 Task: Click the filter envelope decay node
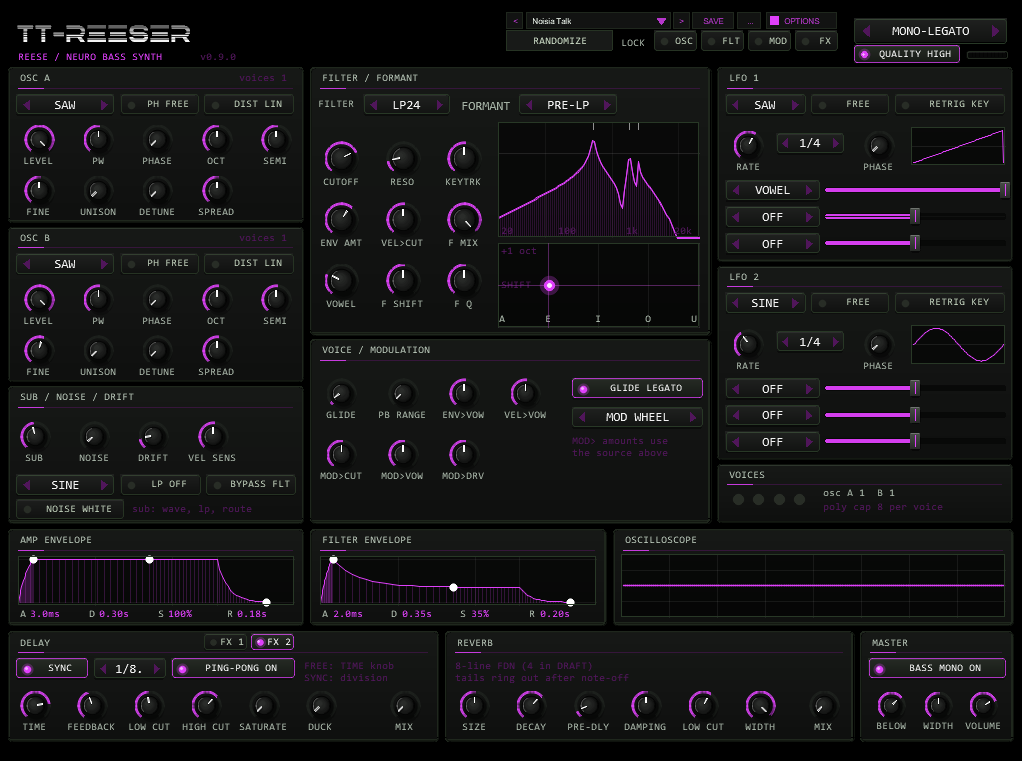pos(454,588)
